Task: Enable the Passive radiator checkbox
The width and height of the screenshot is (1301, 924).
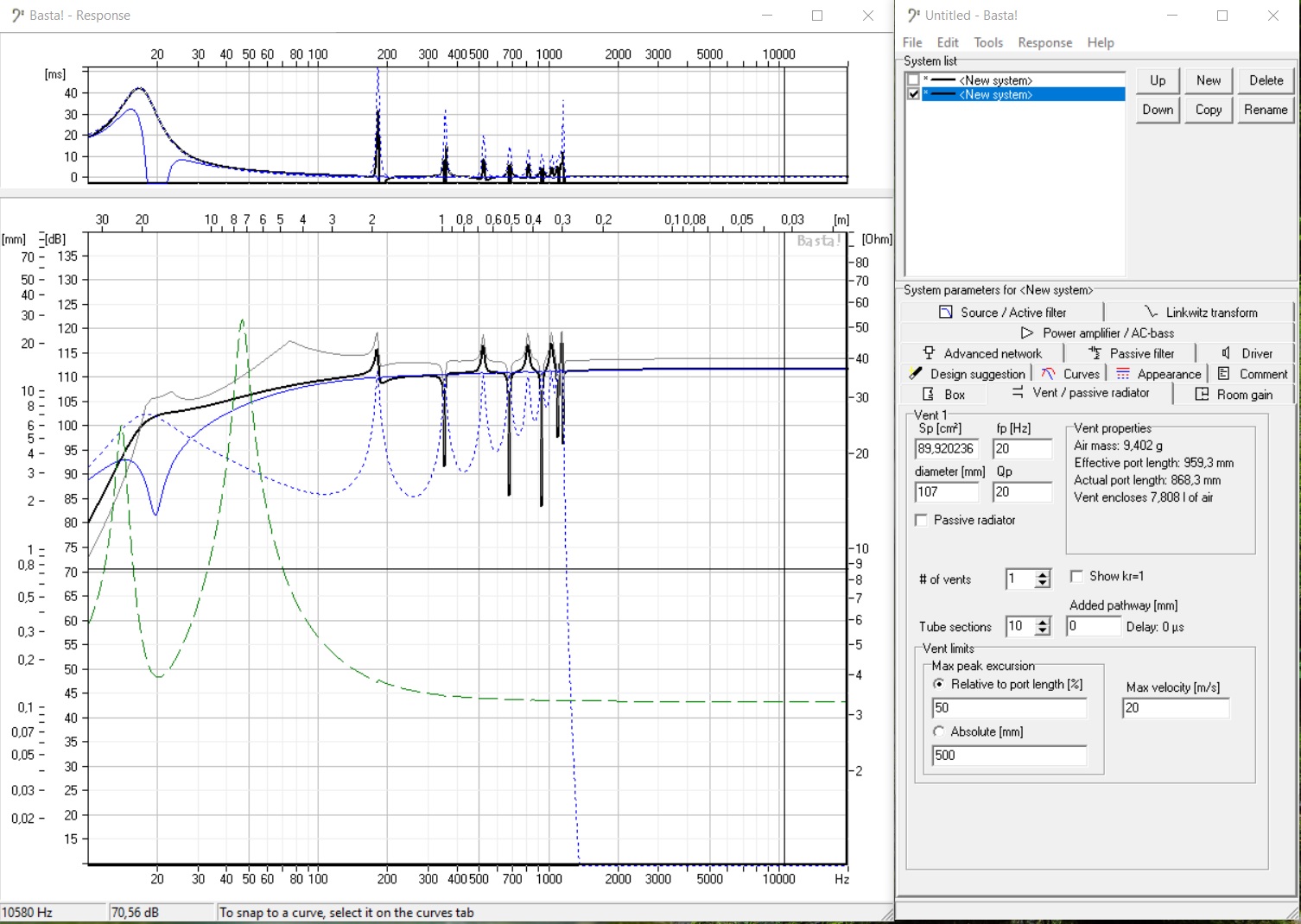Action: [921, 520]
